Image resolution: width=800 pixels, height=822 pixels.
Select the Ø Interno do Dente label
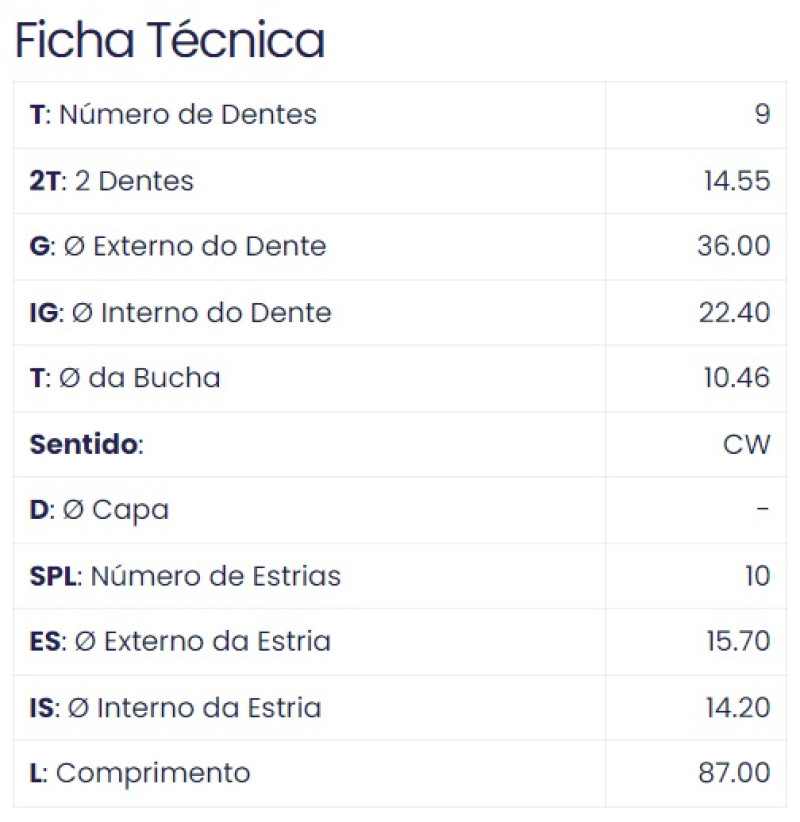coord(180,313)
